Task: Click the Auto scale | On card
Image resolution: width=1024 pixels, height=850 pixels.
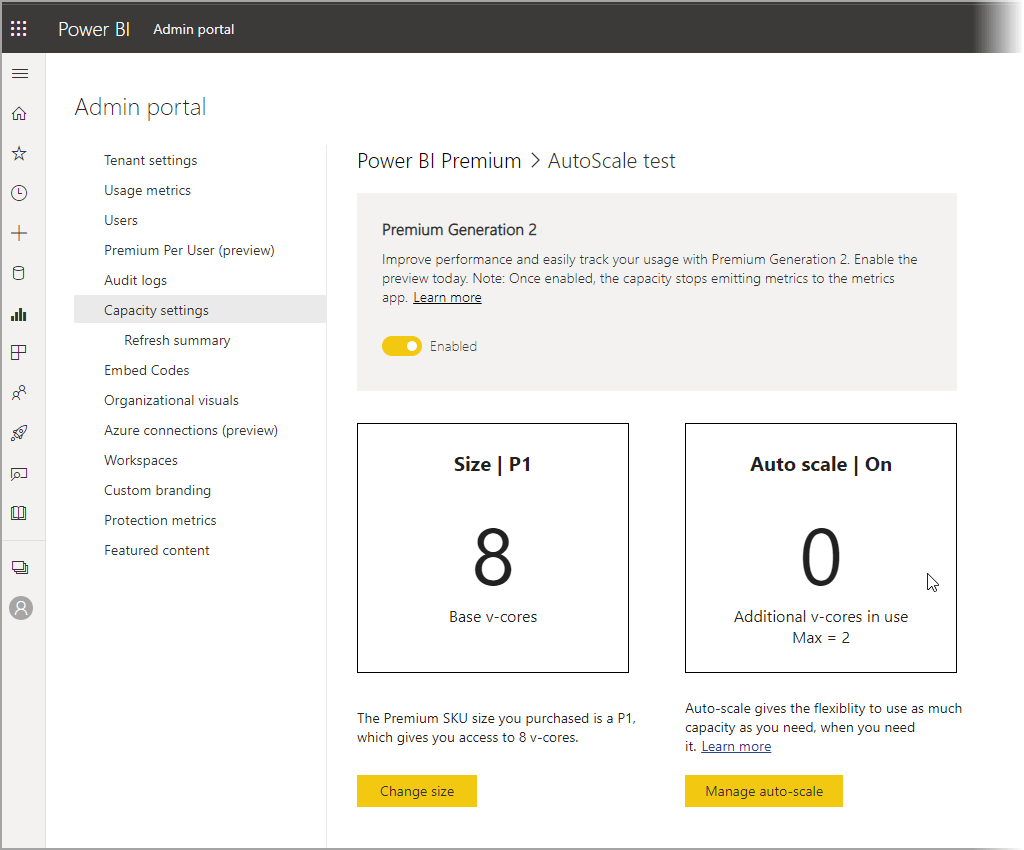Action: coord(821,548)
